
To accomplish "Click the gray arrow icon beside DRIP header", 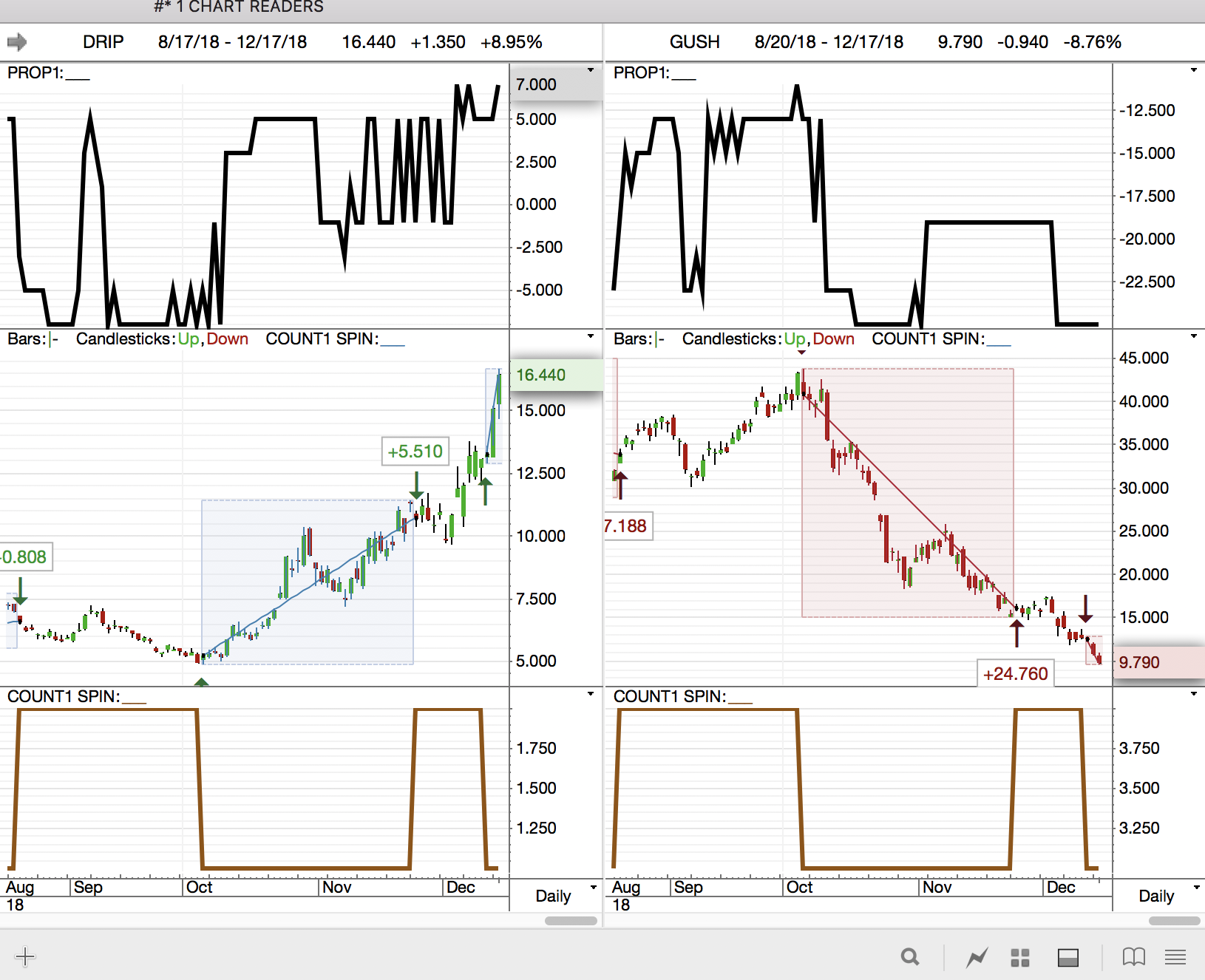I will (16, 42).
